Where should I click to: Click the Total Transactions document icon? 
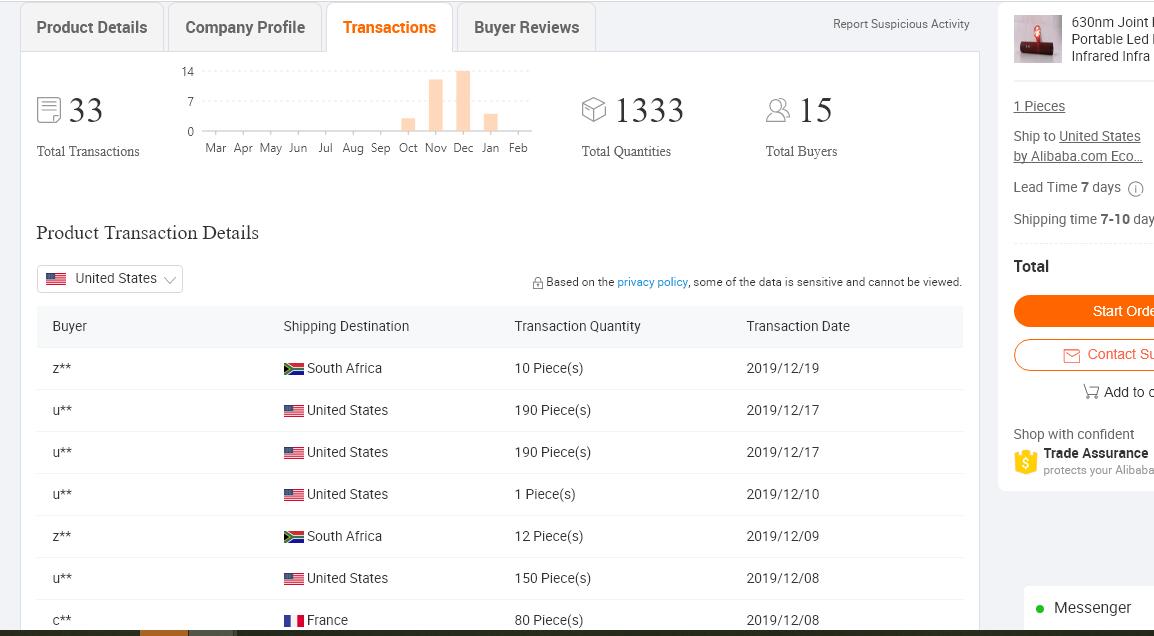[49, 110]
